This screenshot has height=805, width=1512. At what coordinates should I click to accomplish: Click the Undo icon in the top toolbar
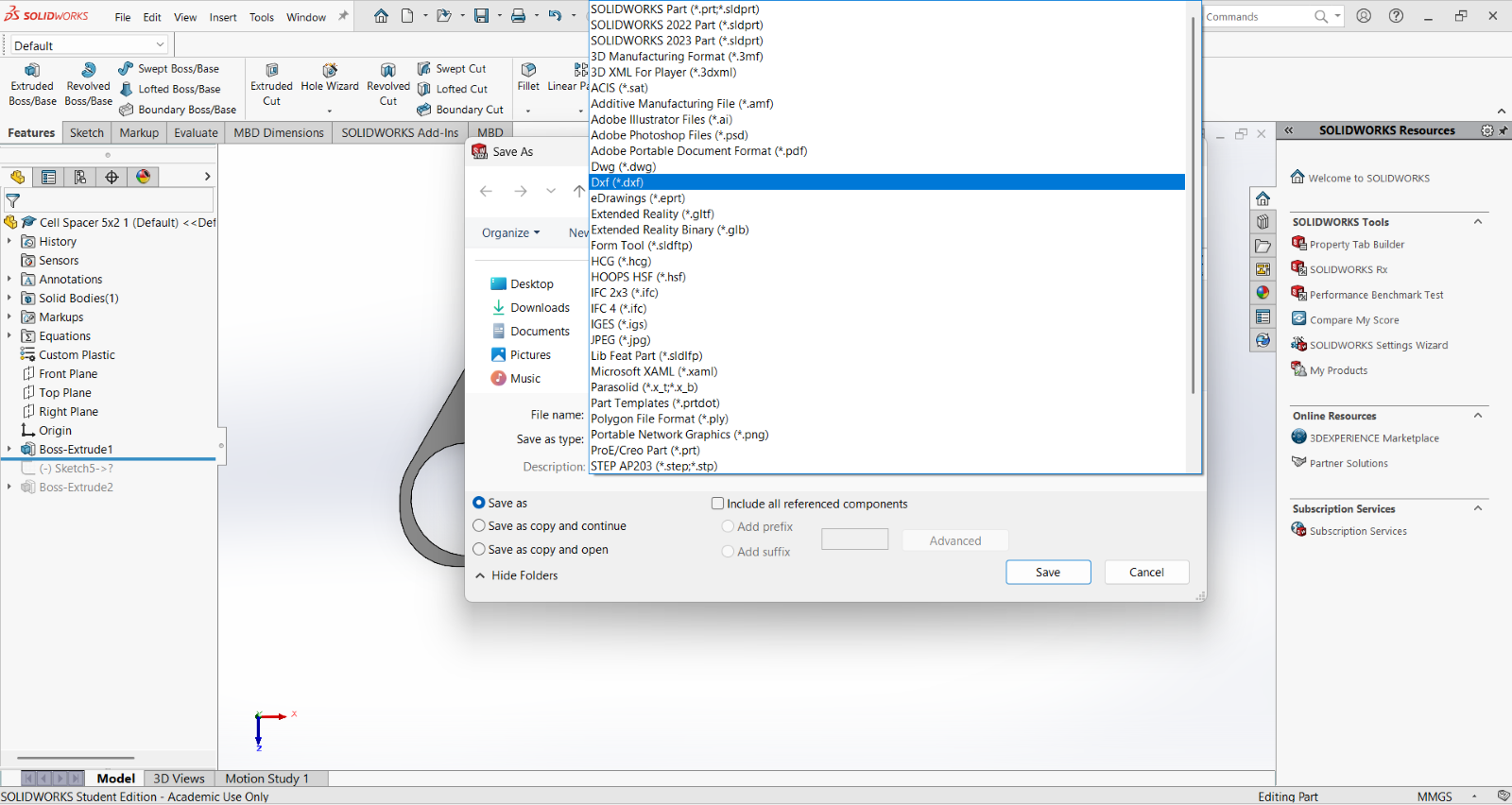[x=555, y=16]
